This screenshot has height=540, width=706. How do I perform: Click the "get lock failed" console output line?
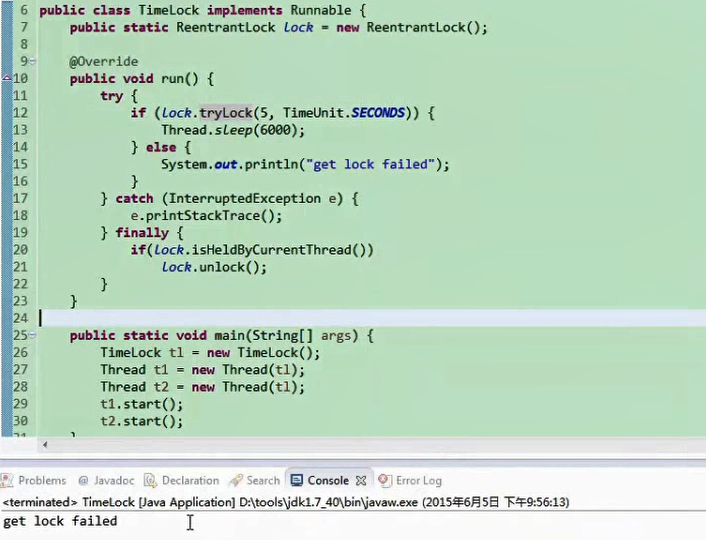(60, 521)
